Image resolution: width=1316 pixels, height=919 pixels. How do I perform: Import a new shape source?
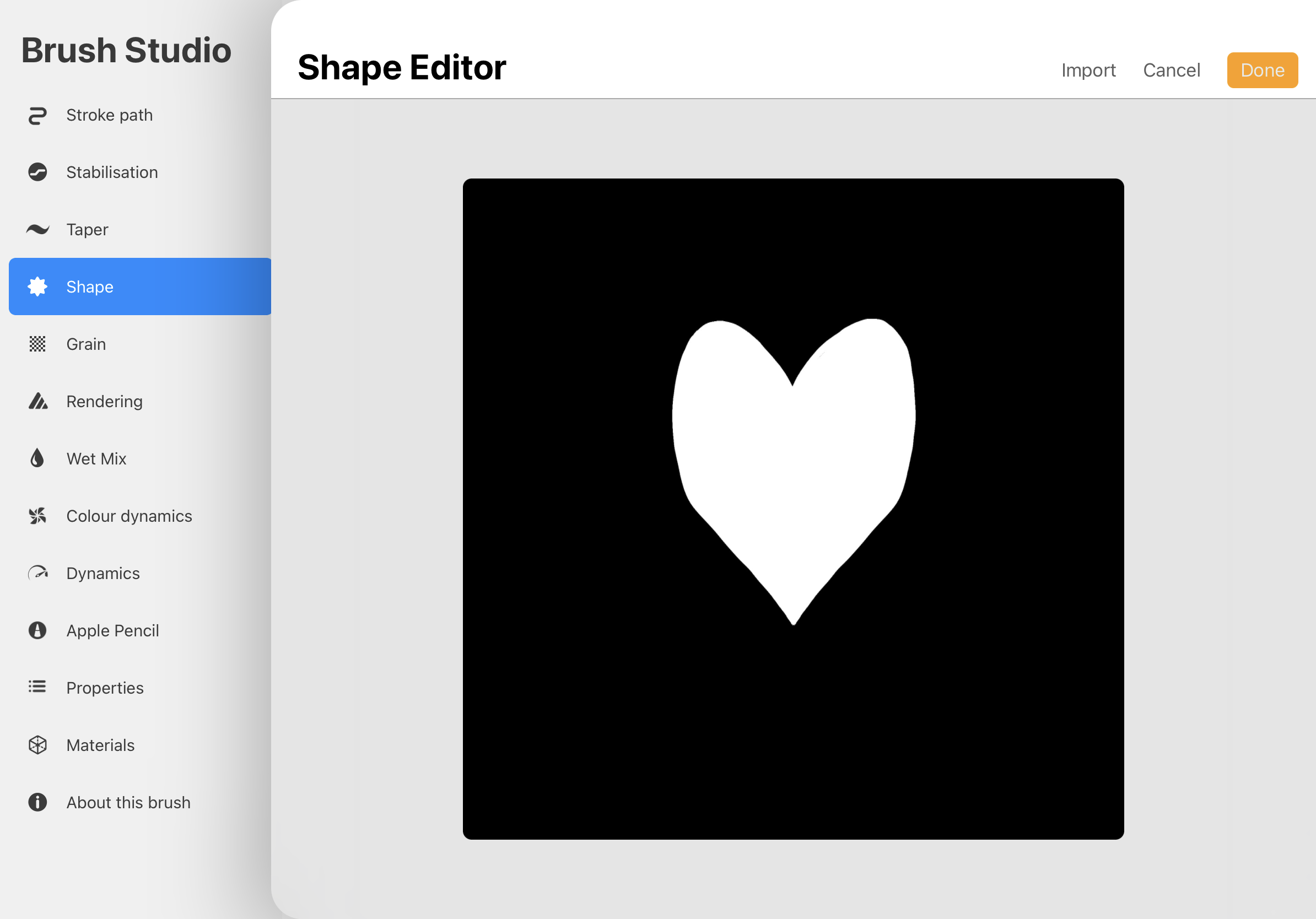[x=1088, y=69]
